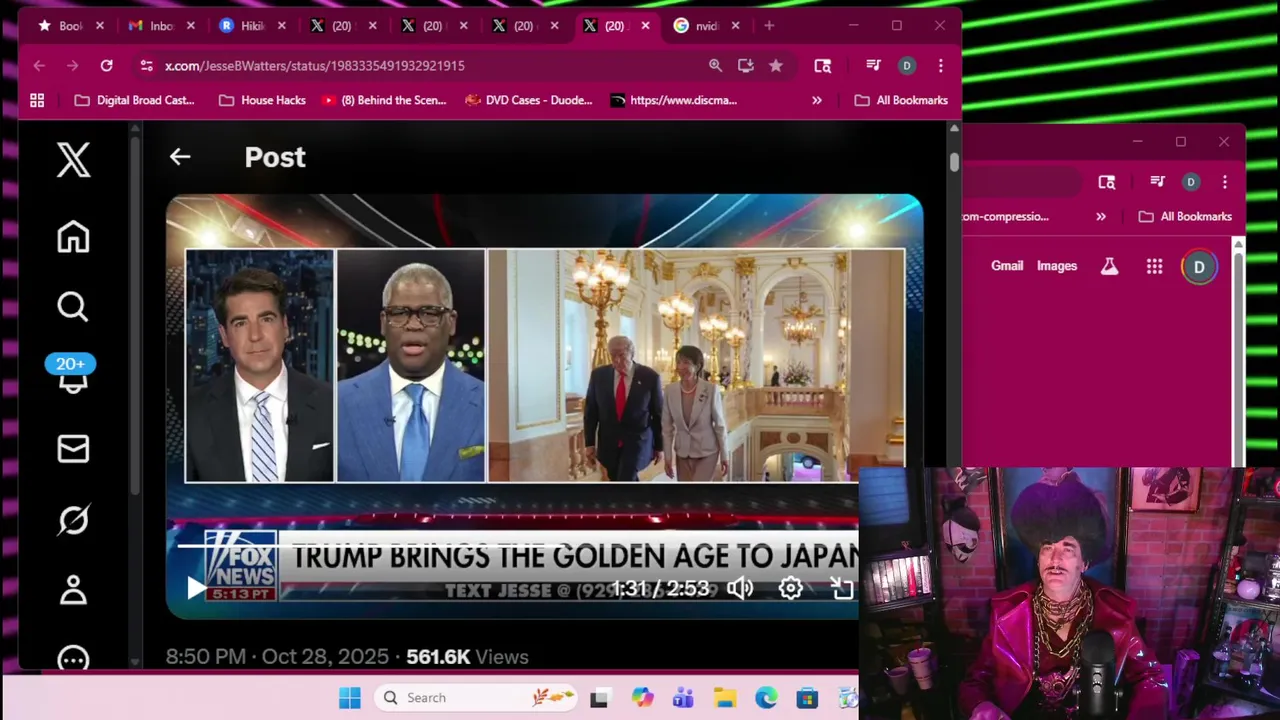Screen dimensions: 1280x720
Task: Expand bookmarks overflow chevron in front window
Action: click(x=817, y=100)
